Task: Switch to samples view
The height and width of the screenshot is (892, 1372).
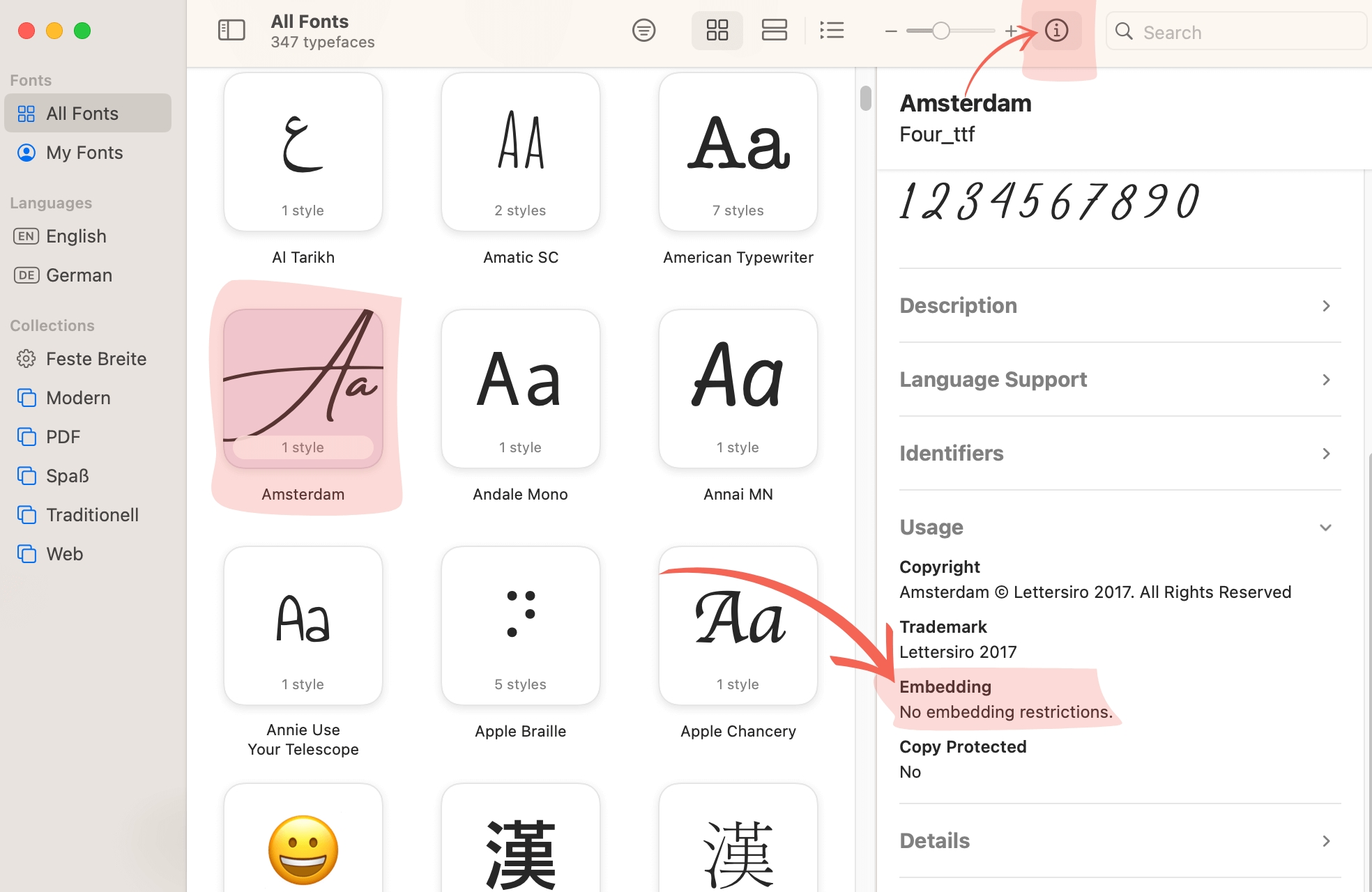Action: pyautogui.click(x=774, y=31)
